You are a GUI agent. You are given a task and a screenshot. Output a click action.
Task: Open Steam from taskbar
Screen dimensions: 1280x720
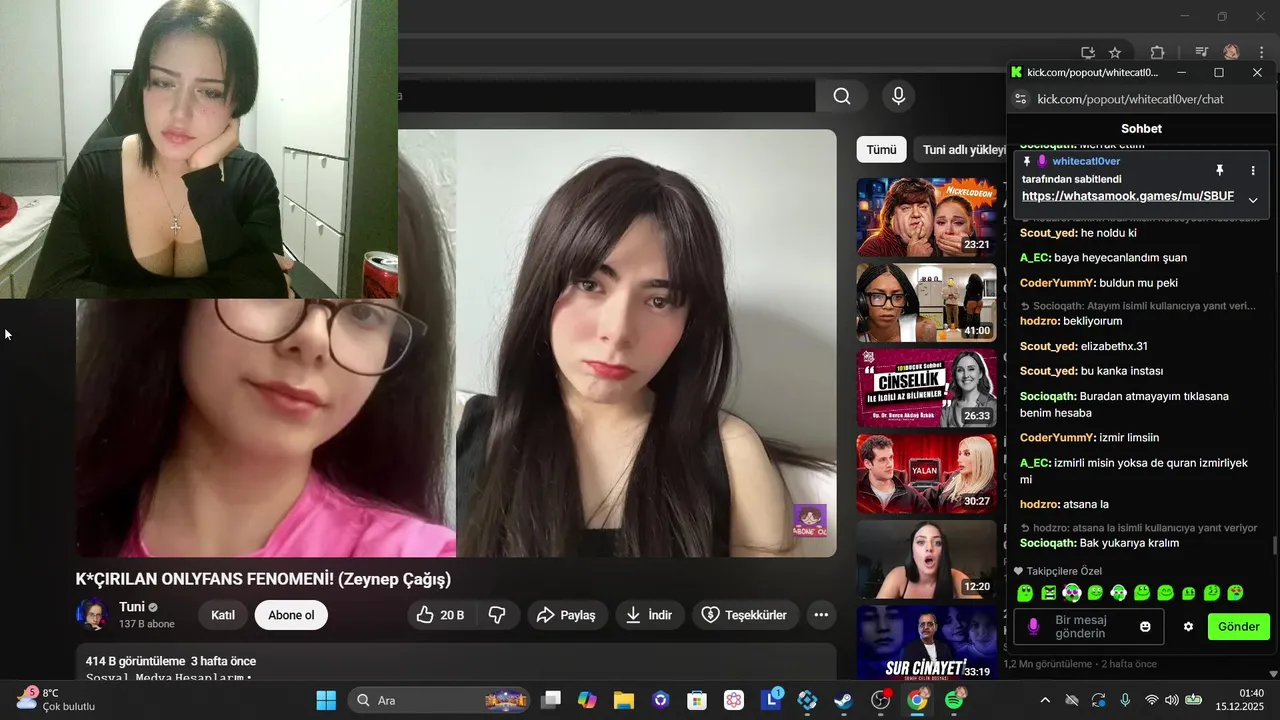click(x=844, y=700)
